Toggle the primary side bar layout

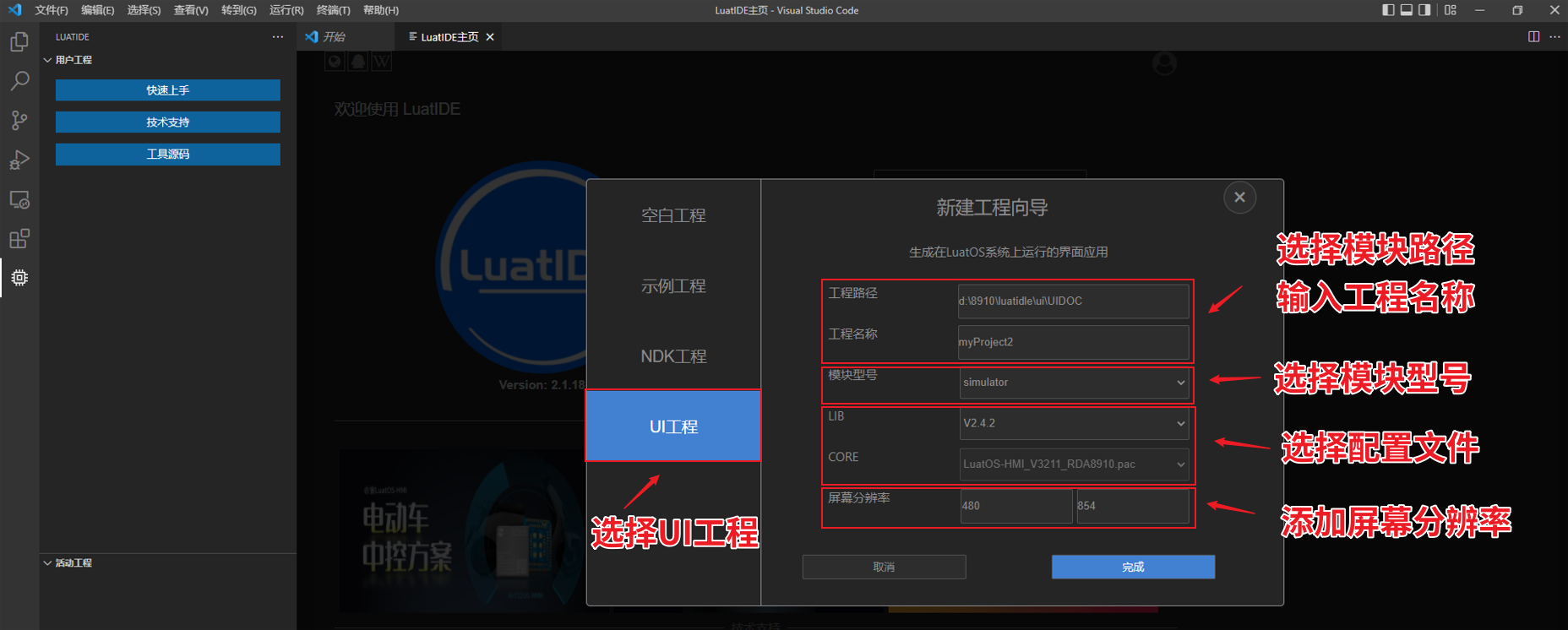pos(1388,10)
